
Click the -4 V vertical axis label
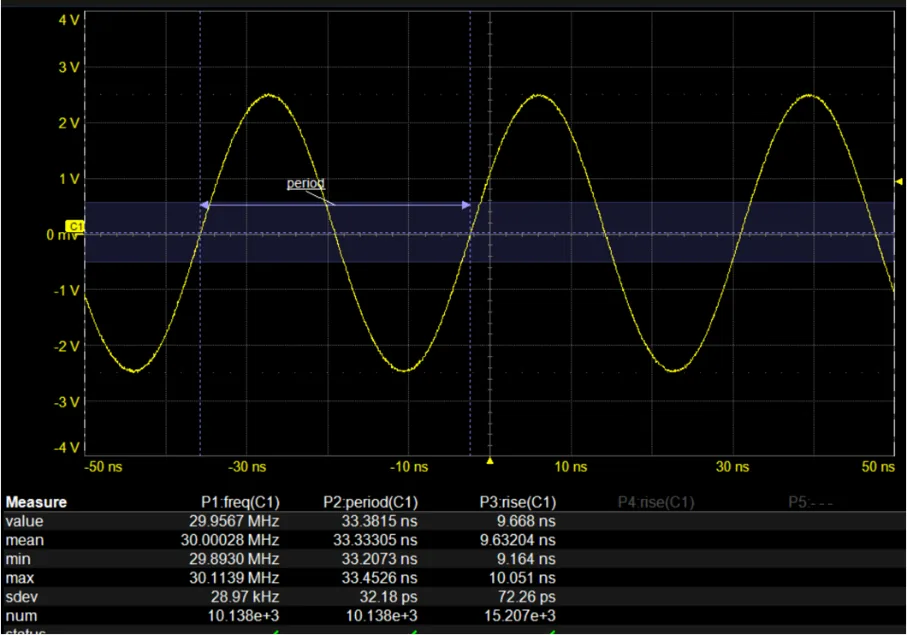67,447
